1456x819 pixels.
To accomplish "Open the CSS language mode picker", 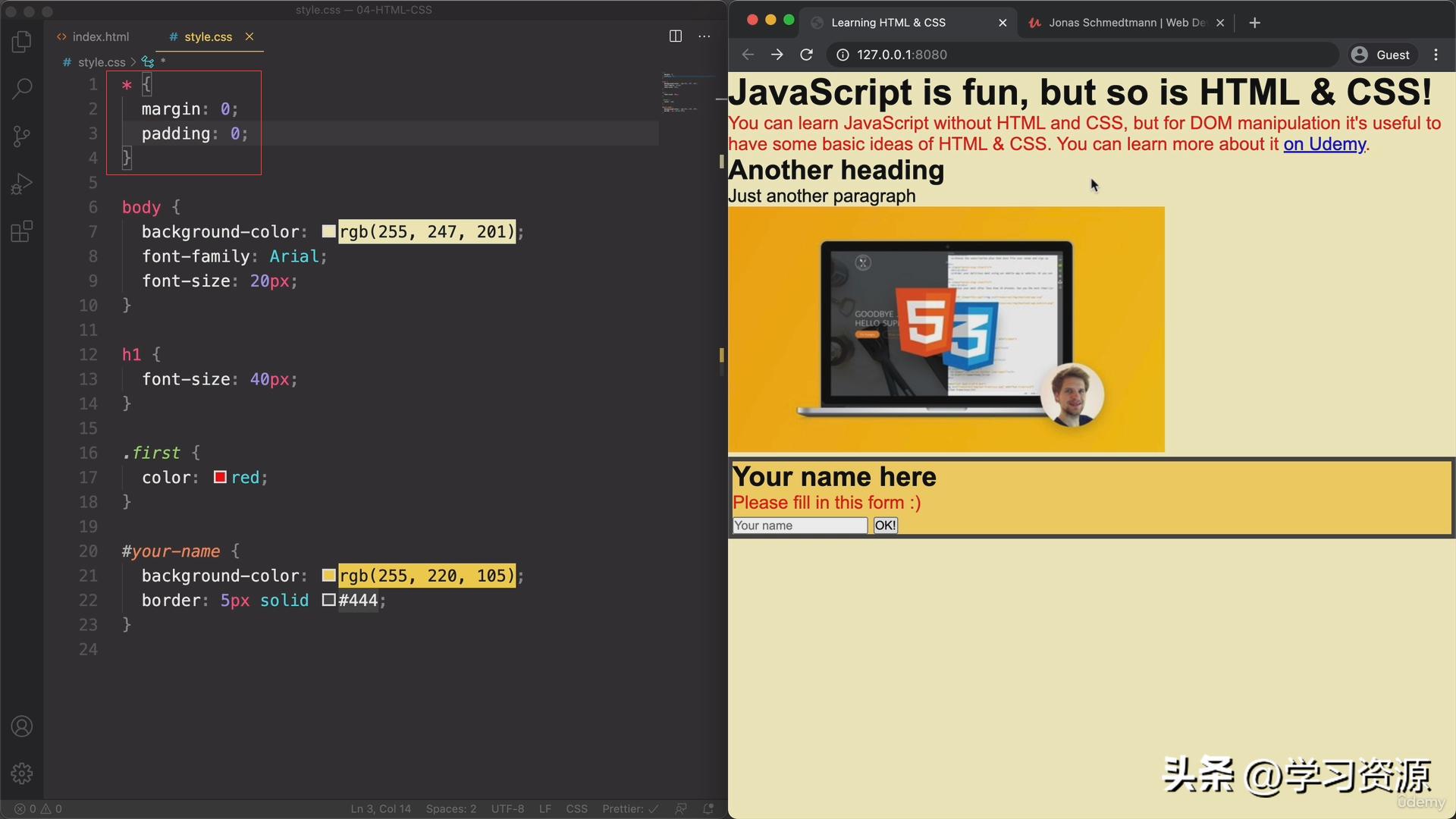I will click(x=577, y=808).
